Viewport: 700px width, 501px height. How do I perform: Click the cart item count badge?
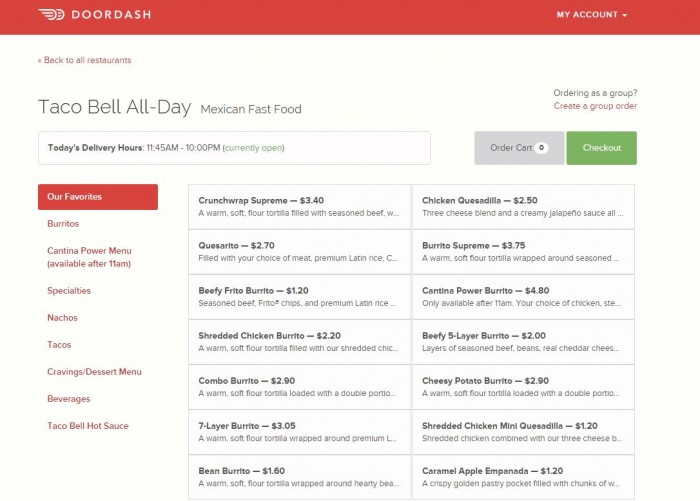(542, 148)
